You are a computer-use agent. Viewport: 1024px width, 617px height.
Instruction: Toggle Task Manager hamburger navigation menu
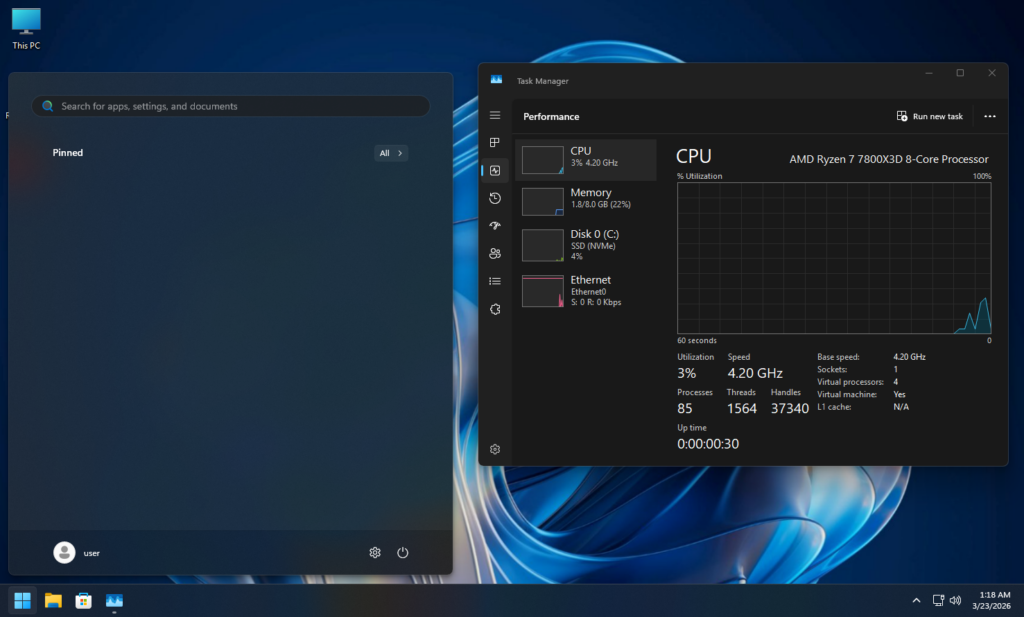click(x=495, y=116)
